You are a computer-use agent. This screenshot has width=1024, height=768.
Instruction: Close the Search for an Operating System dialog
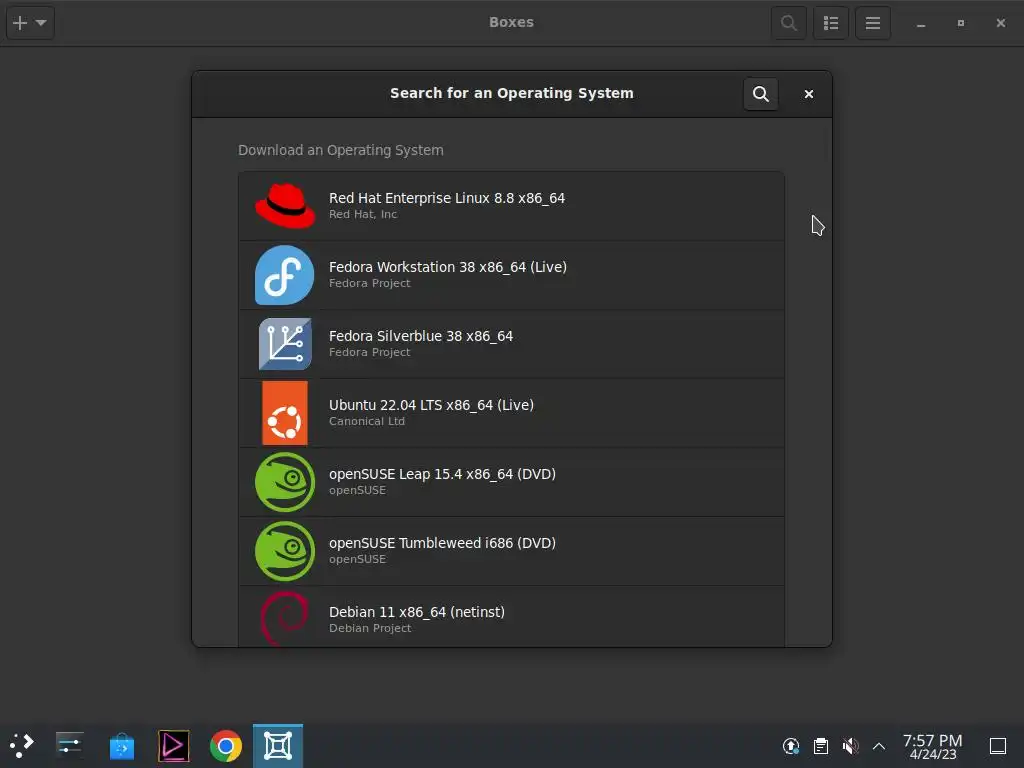tap(808, 94)
